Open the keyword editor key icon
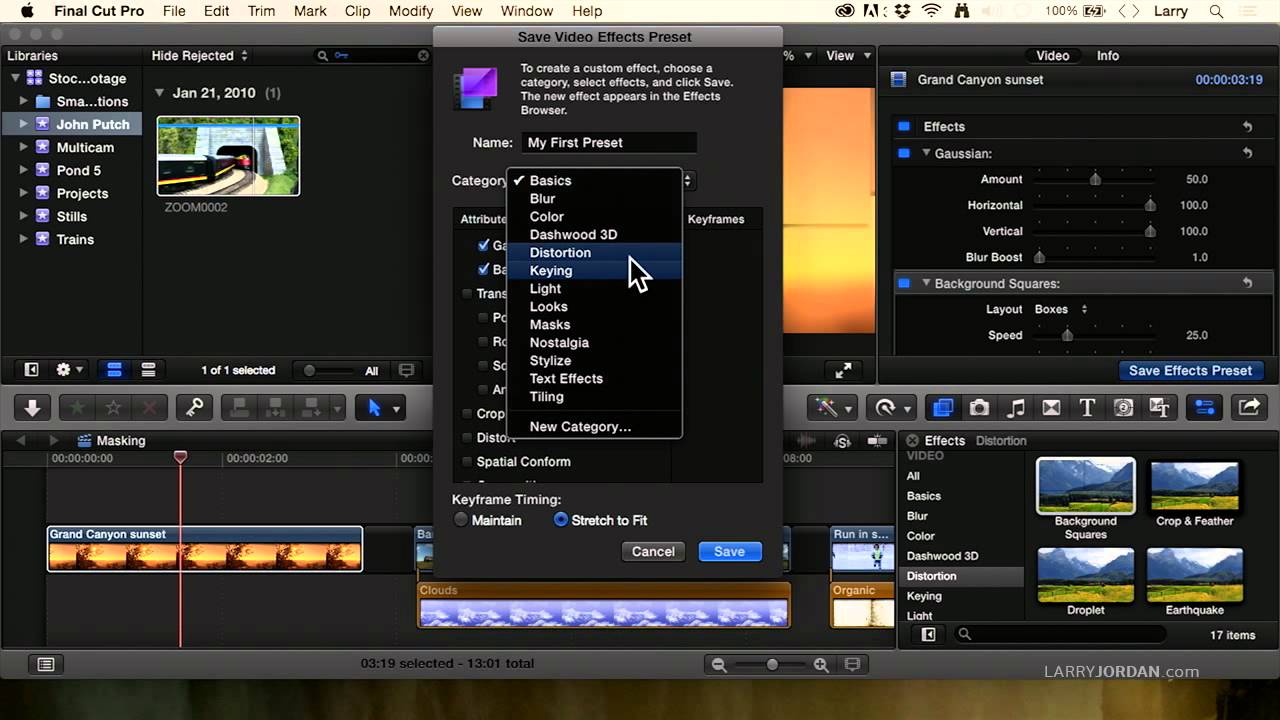The height and width of the screenshot is (720, 1280). (194, 407)
